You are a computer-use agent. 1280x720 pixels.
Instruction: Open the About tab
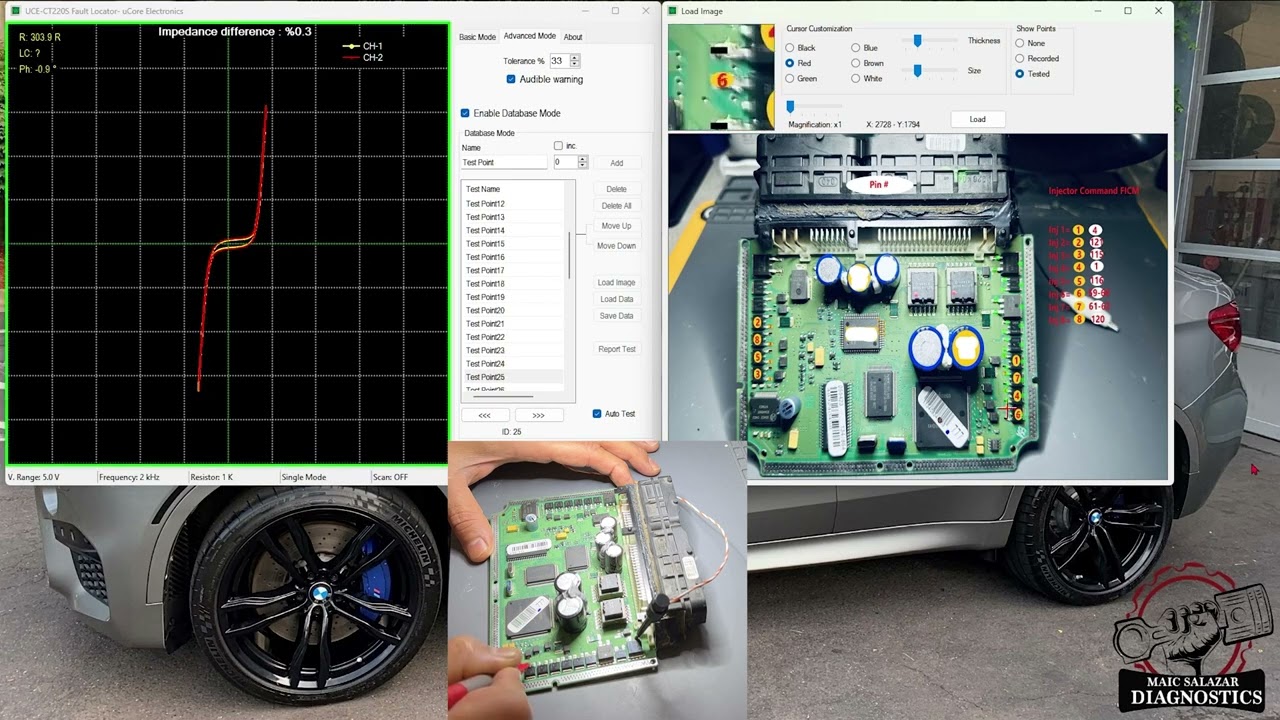point(573,37)
